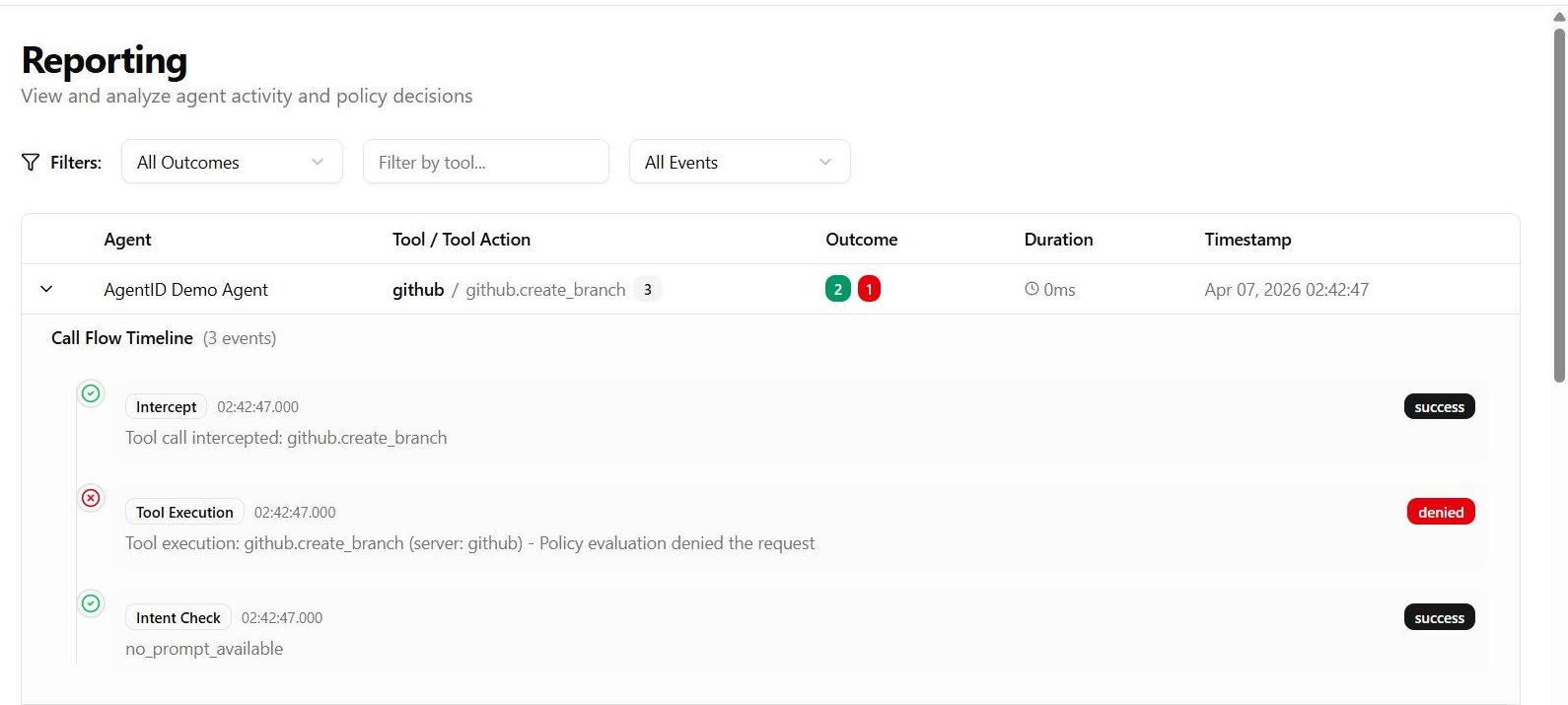Click the red denied icon beside Tool Execution
The width and height of the screenshot is (1568, 705).
[91, 499]
